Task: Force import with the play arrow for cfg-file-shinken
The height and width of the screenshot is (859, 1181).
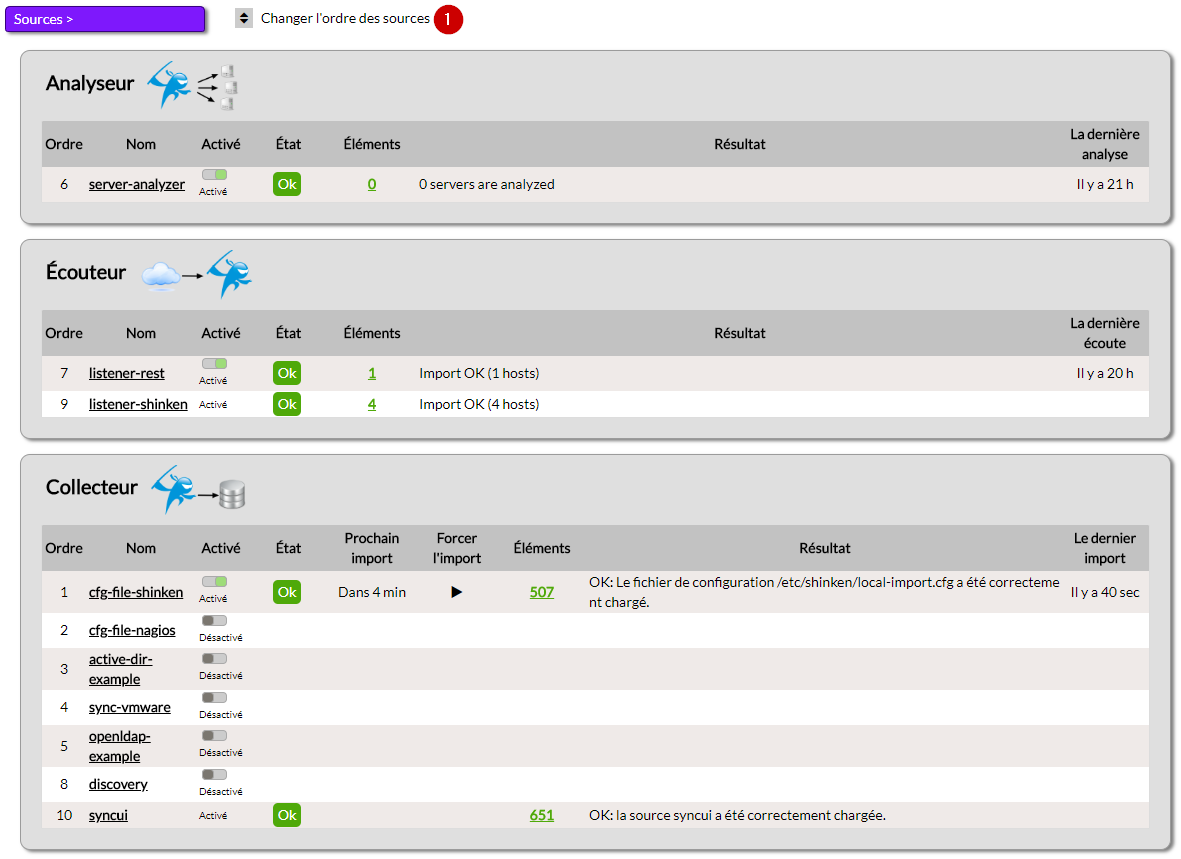Action: [457, 592]
